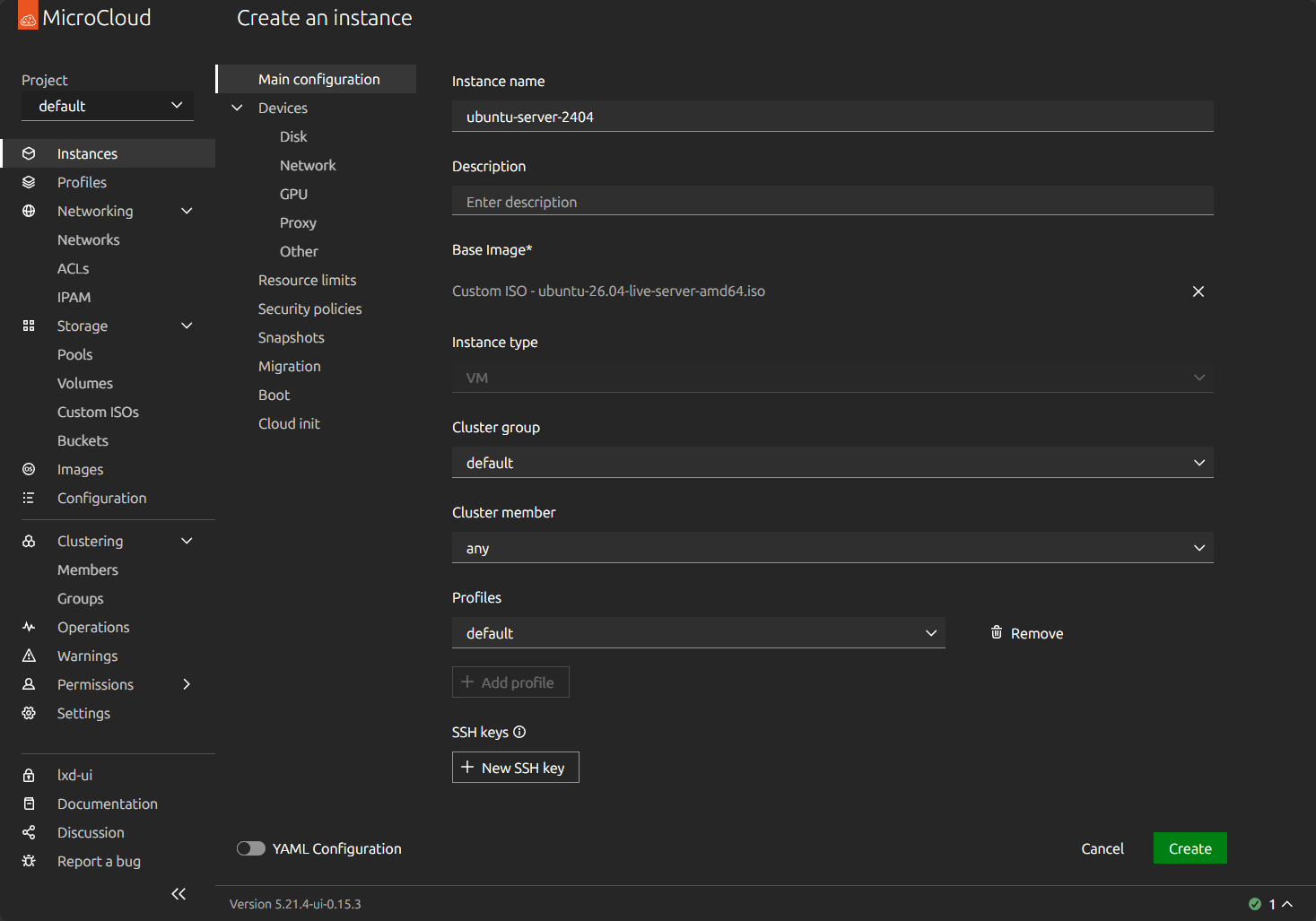Open the Proxy devices section

pos(298,222)
